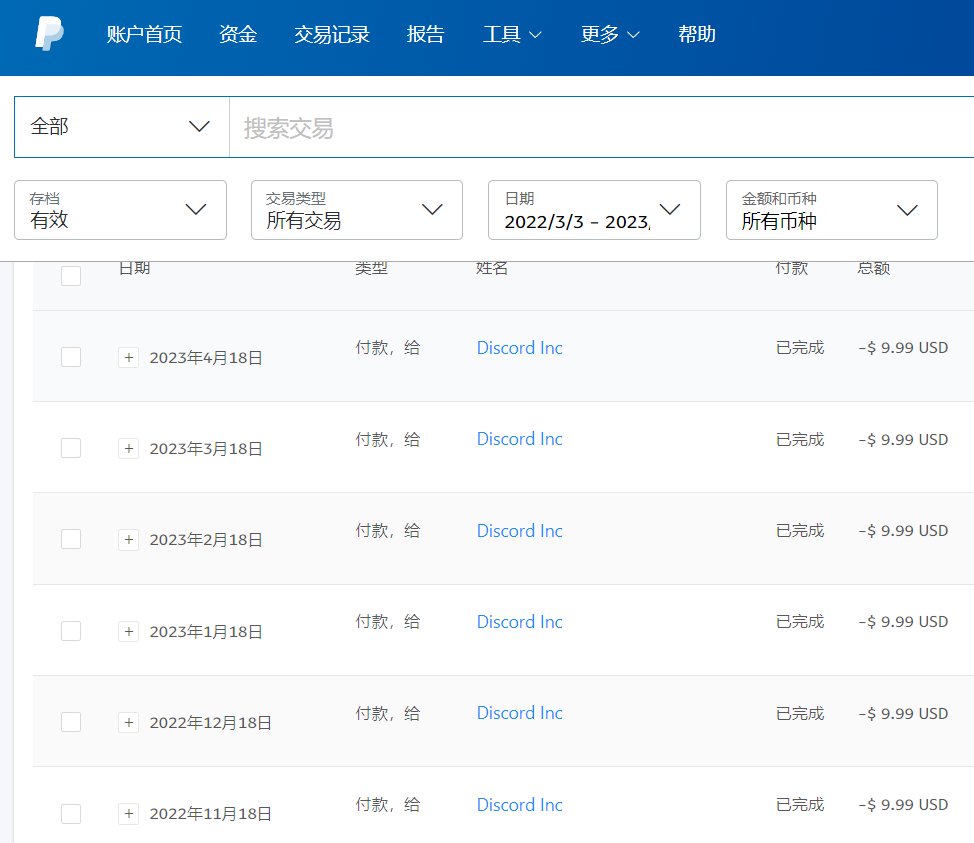Screen dimensions: 974x843
Task: Expand the 工具 dropdown menu
Action: pos(512,34)
